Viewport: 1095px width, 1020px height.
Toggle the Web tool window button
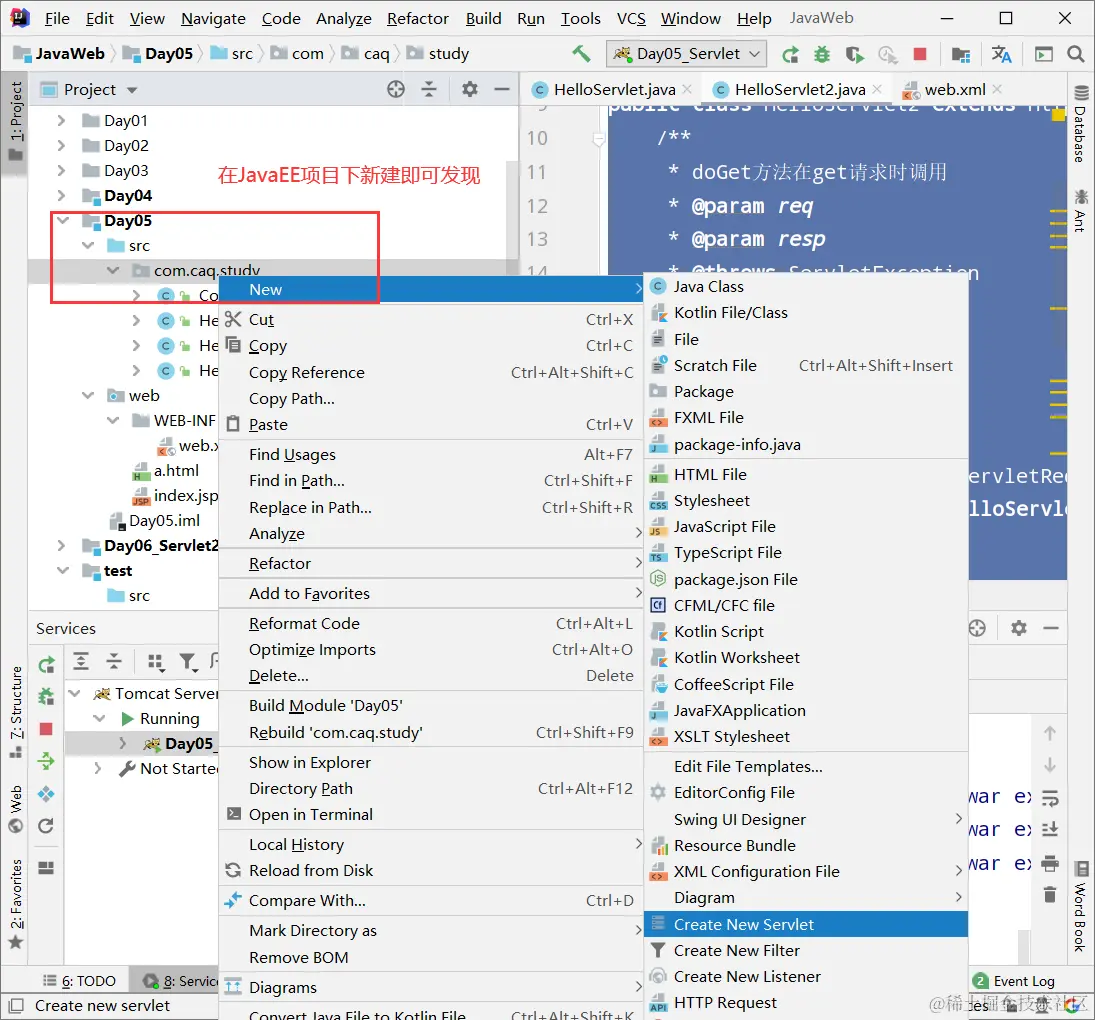coord(15,808)
